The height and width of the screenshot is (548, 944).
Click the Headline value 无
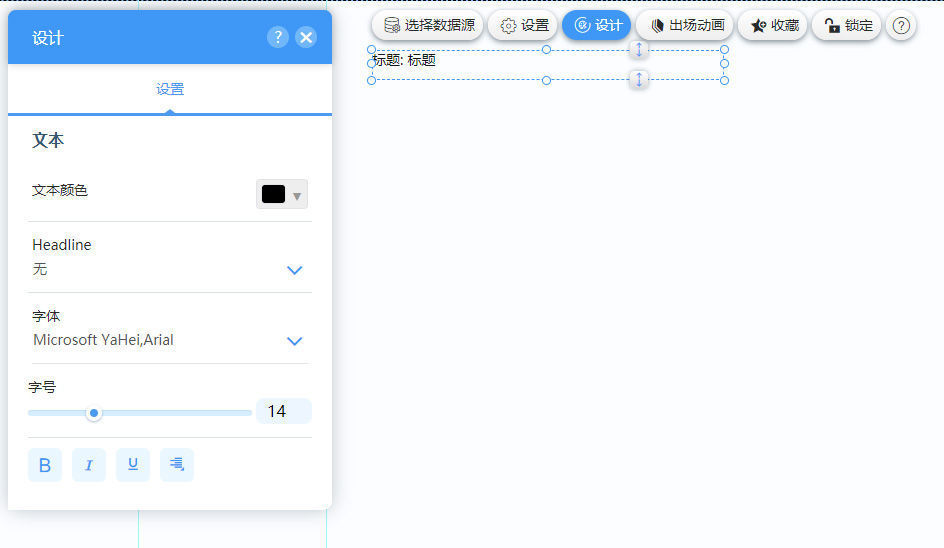[x=40, y=269]
